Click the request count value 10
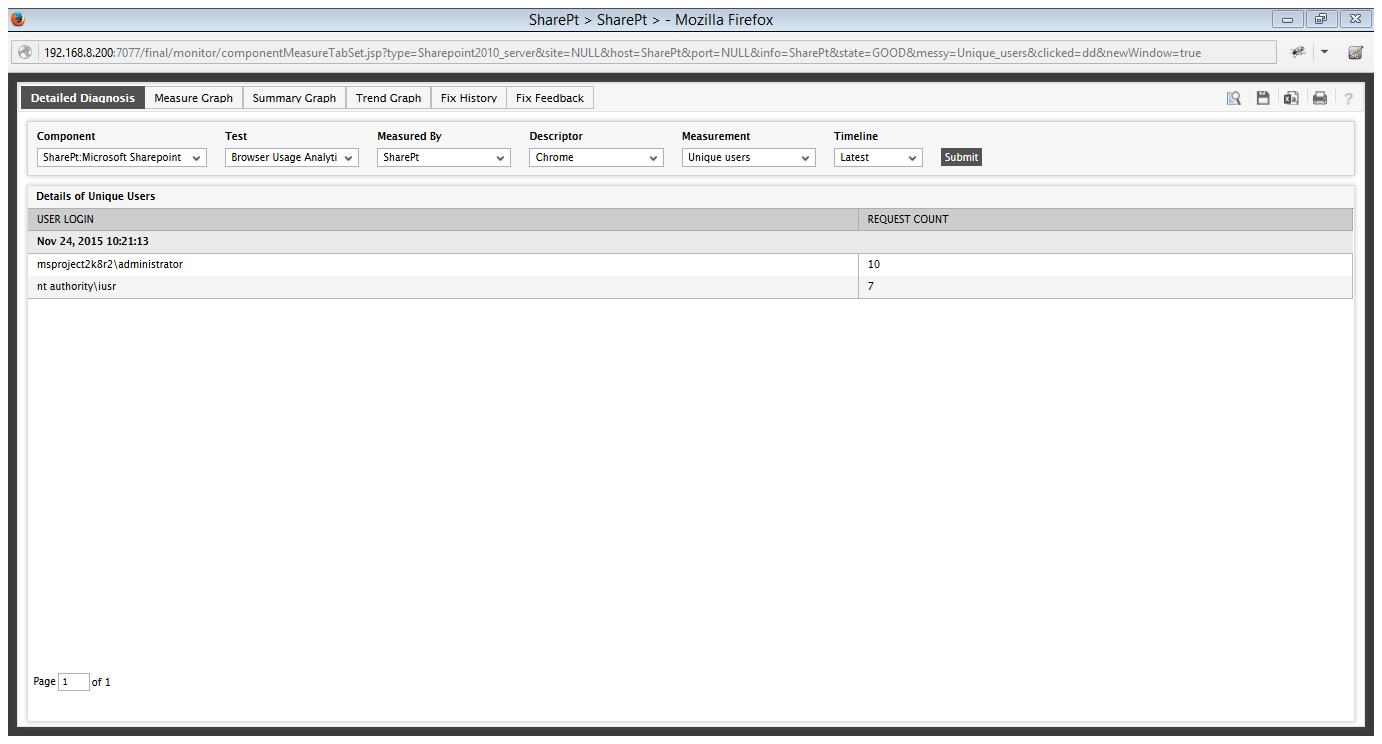The height and width of the screenshot is (744, 1382). click(874, 265)
